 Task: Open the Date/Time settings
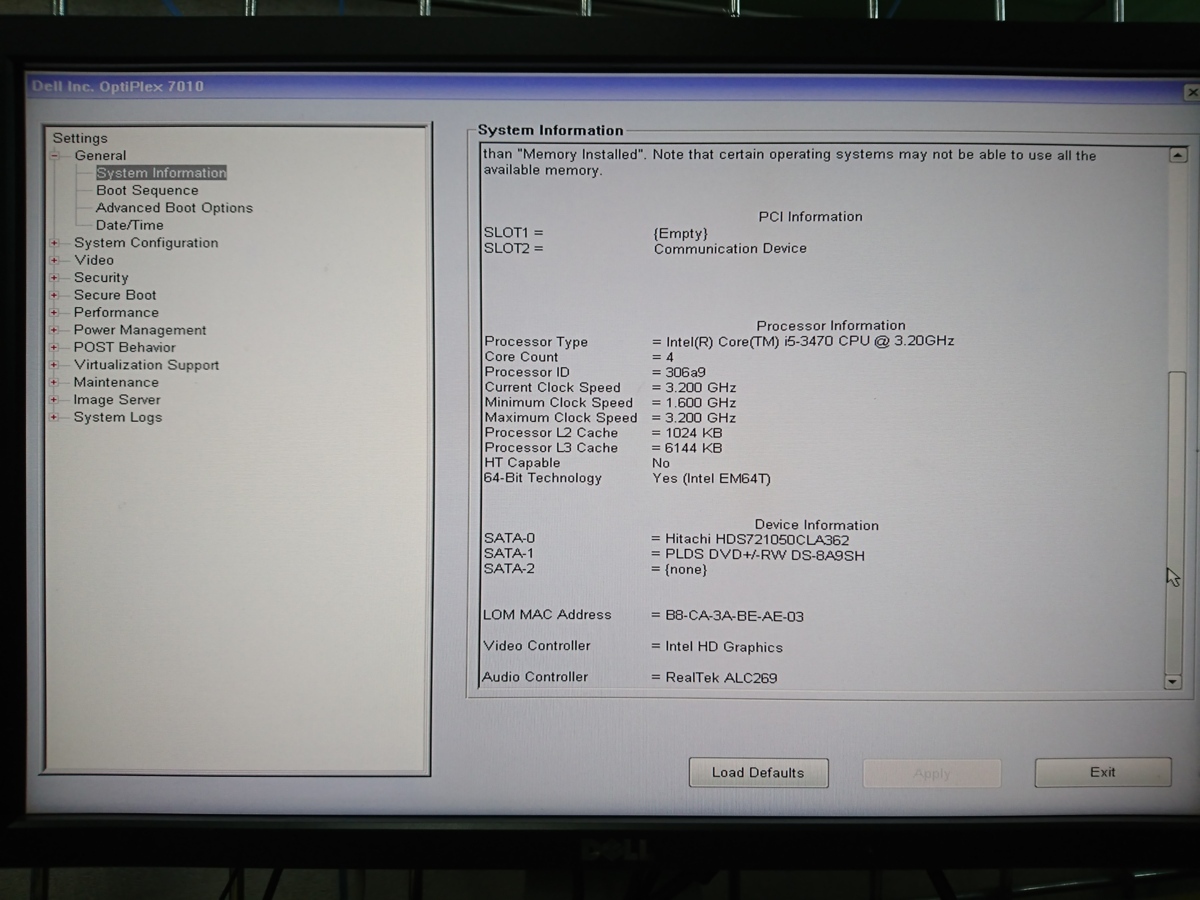(129, 225)
